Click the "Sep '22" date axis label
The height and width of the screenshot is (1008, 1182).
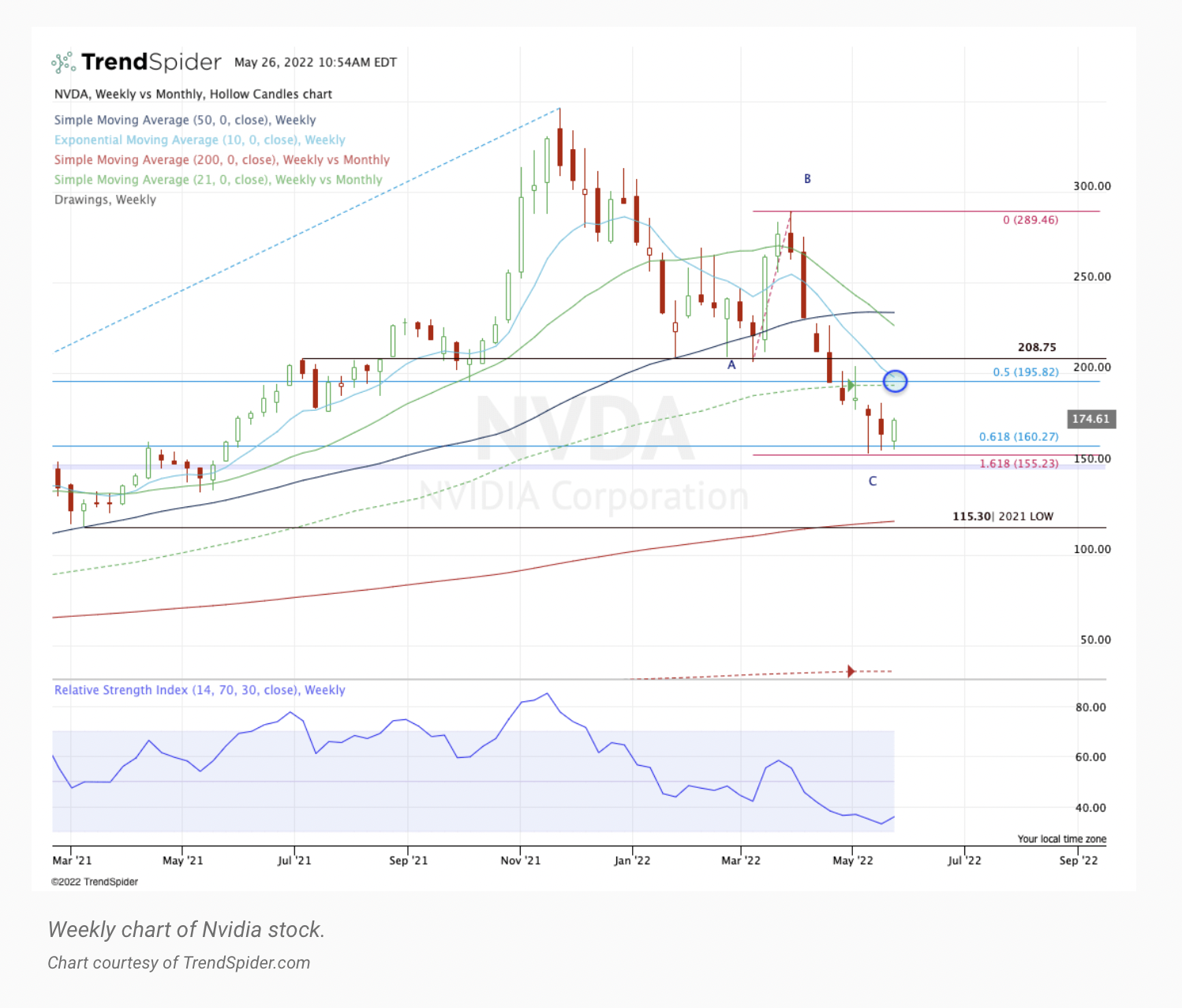tap(1078, 861)
